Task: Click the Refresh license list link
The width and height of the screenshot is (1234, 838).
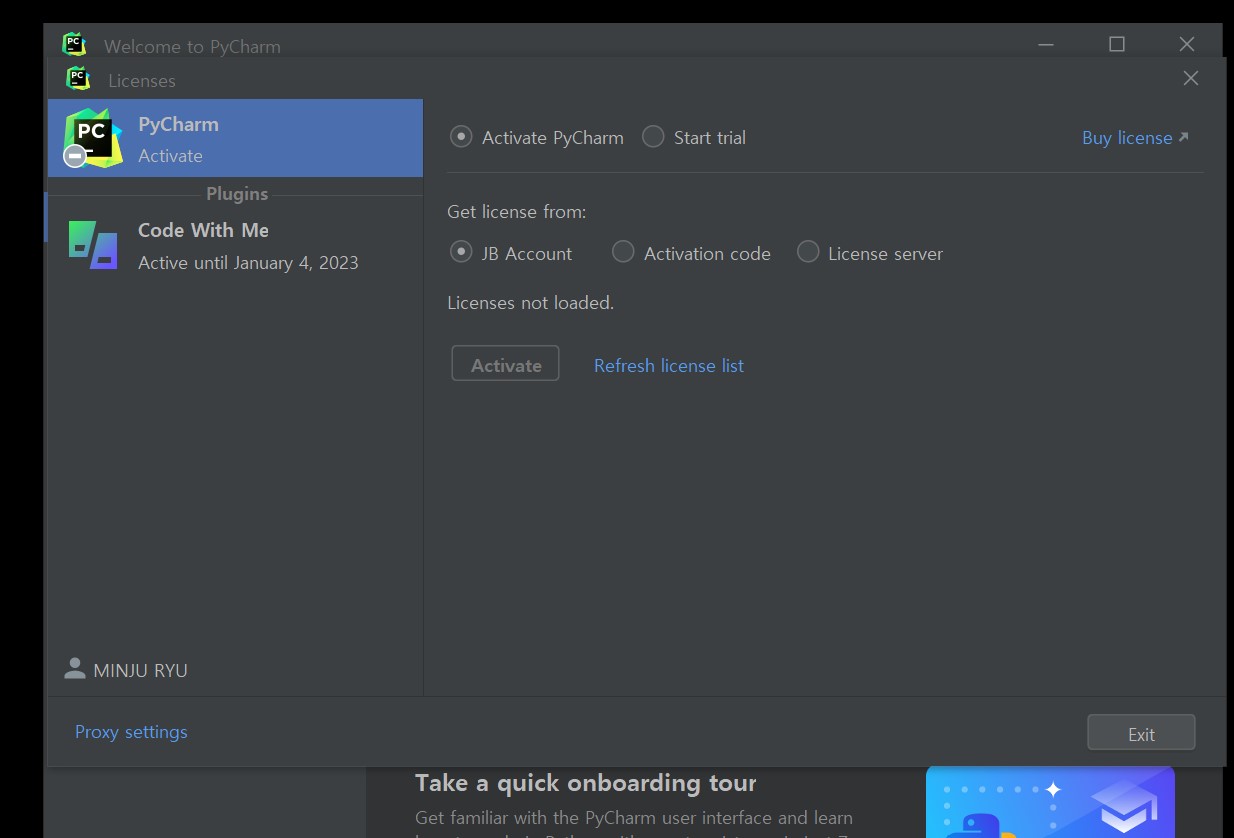Action: 669,365
